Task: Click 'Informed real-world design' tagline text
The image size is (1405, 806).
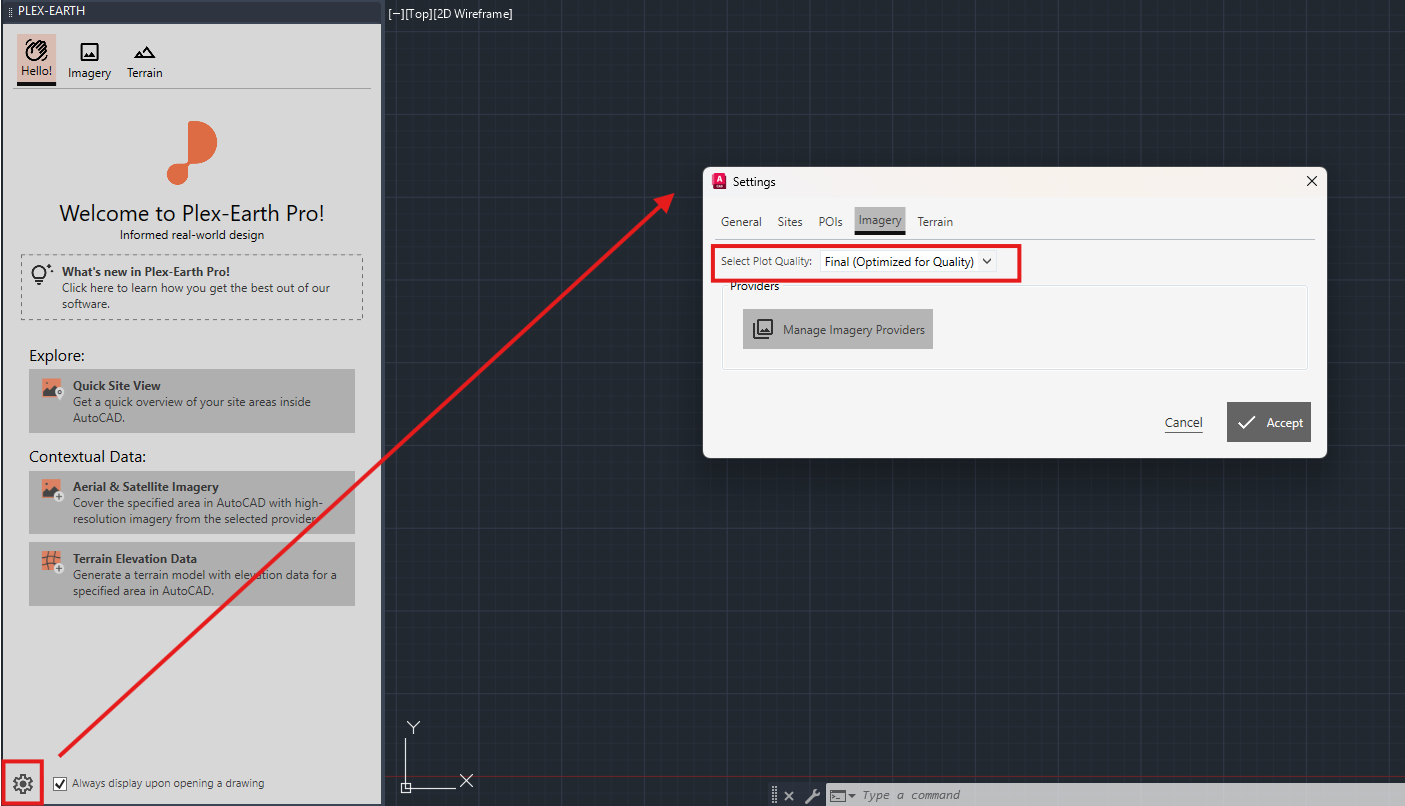Action: [x=192, y=236]
